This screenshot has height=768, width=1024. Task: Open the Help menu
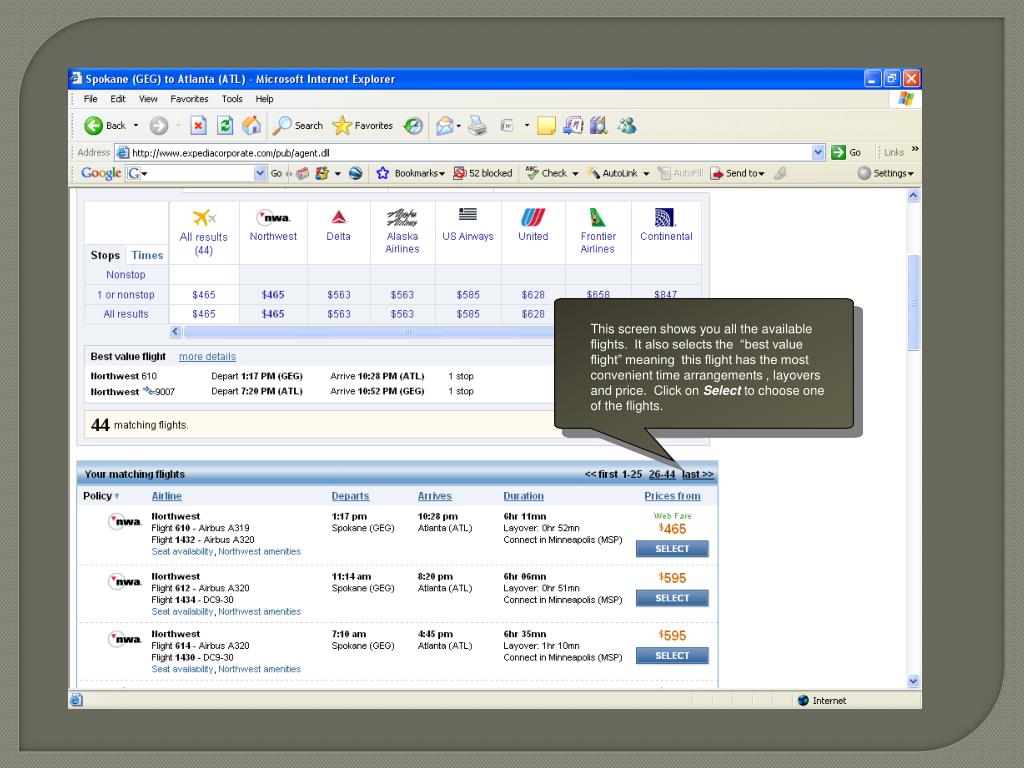tap(264, 99)
